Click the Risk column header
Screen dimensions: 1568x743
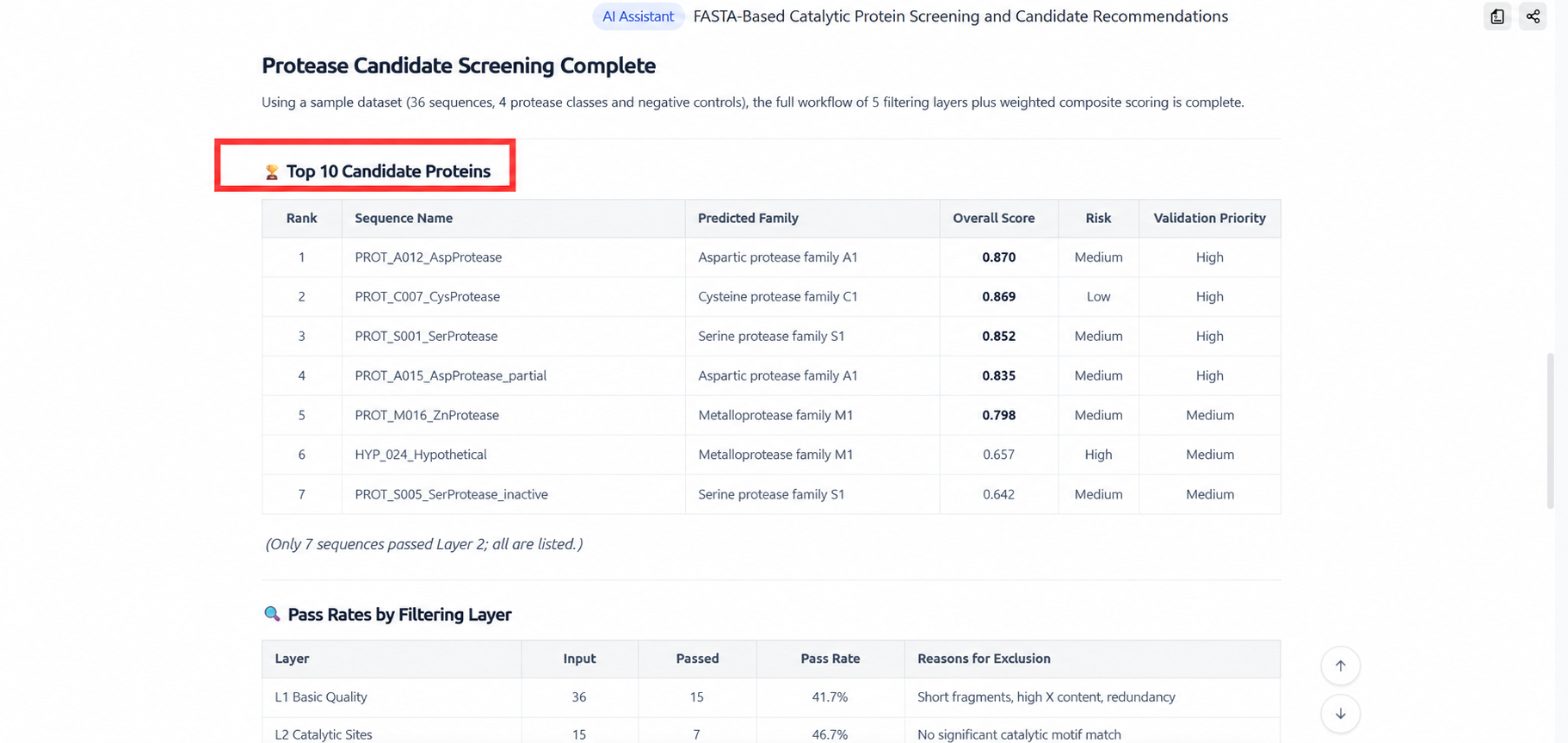pos(1098,219)
